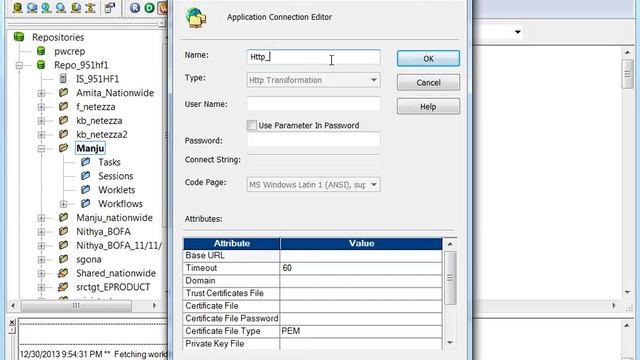Open the Type dropdown
Viewport: 640px width, 360px height.
tap(373, 80)
